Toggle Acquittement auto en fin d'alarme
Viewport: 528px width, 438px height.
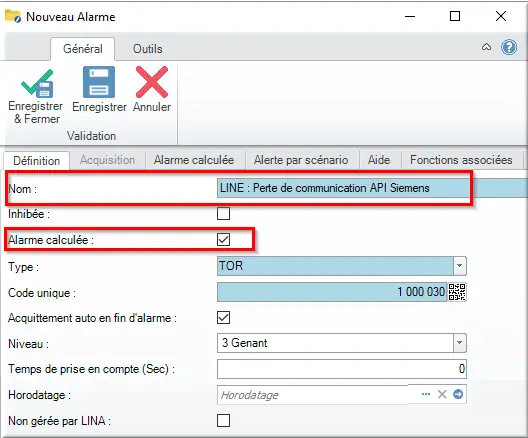(x=224, y=317)
